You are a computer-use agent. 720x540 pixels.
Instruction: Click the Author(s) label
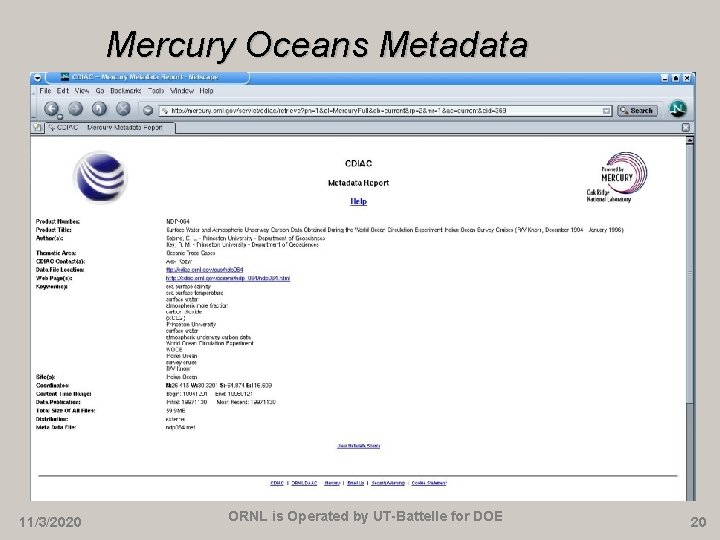[x=49, y=238]
